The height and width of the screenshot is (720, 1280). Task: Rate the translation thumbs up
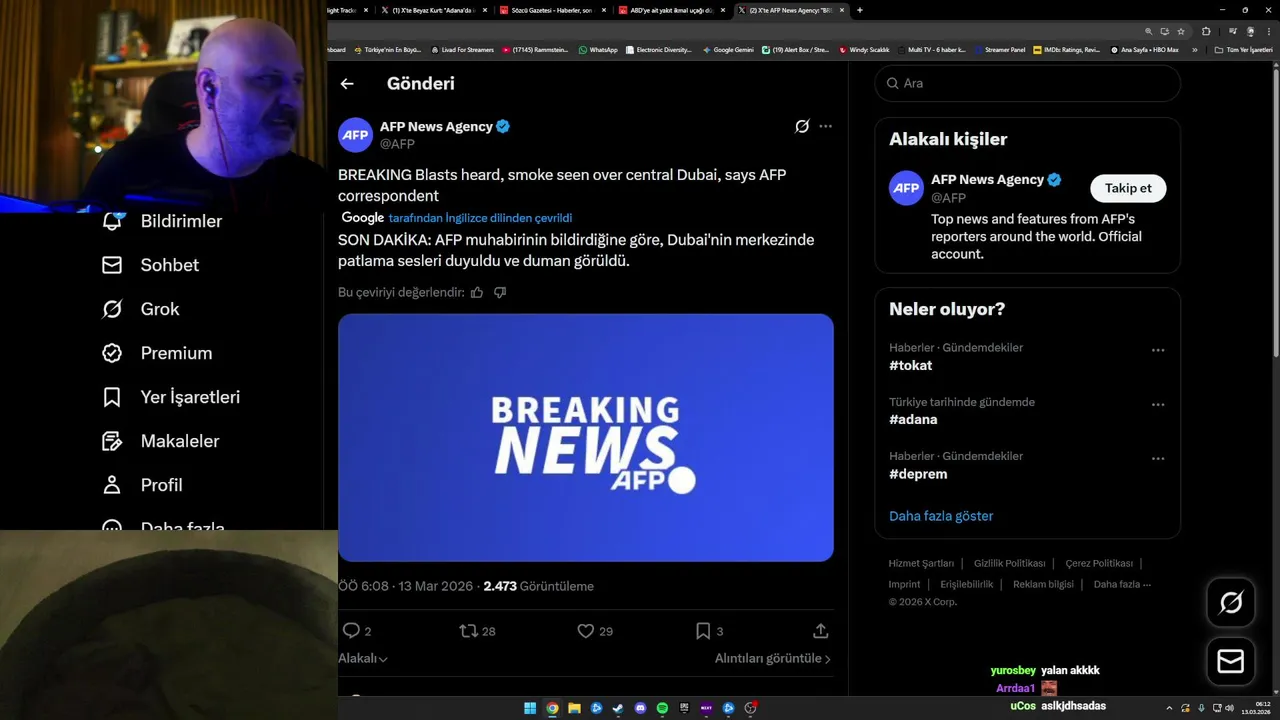click(477, 292)
